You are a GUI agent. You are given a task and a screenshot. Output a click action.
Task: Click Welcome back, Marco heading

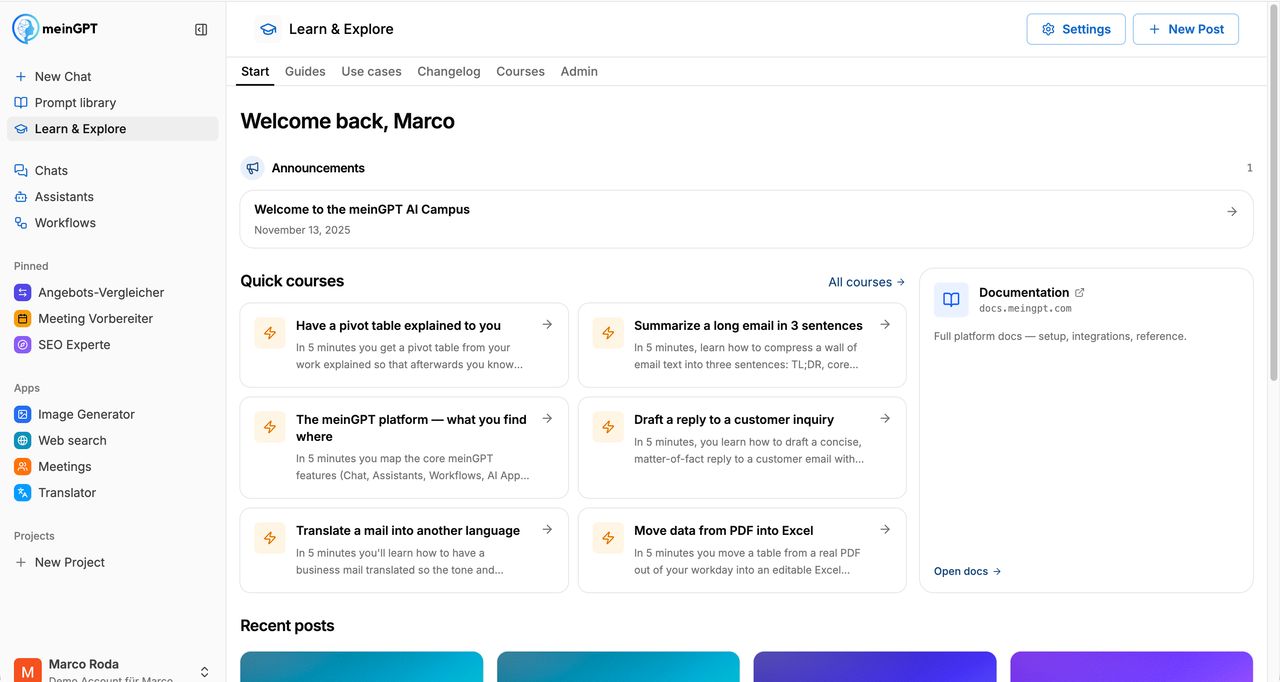coord(347,121)
